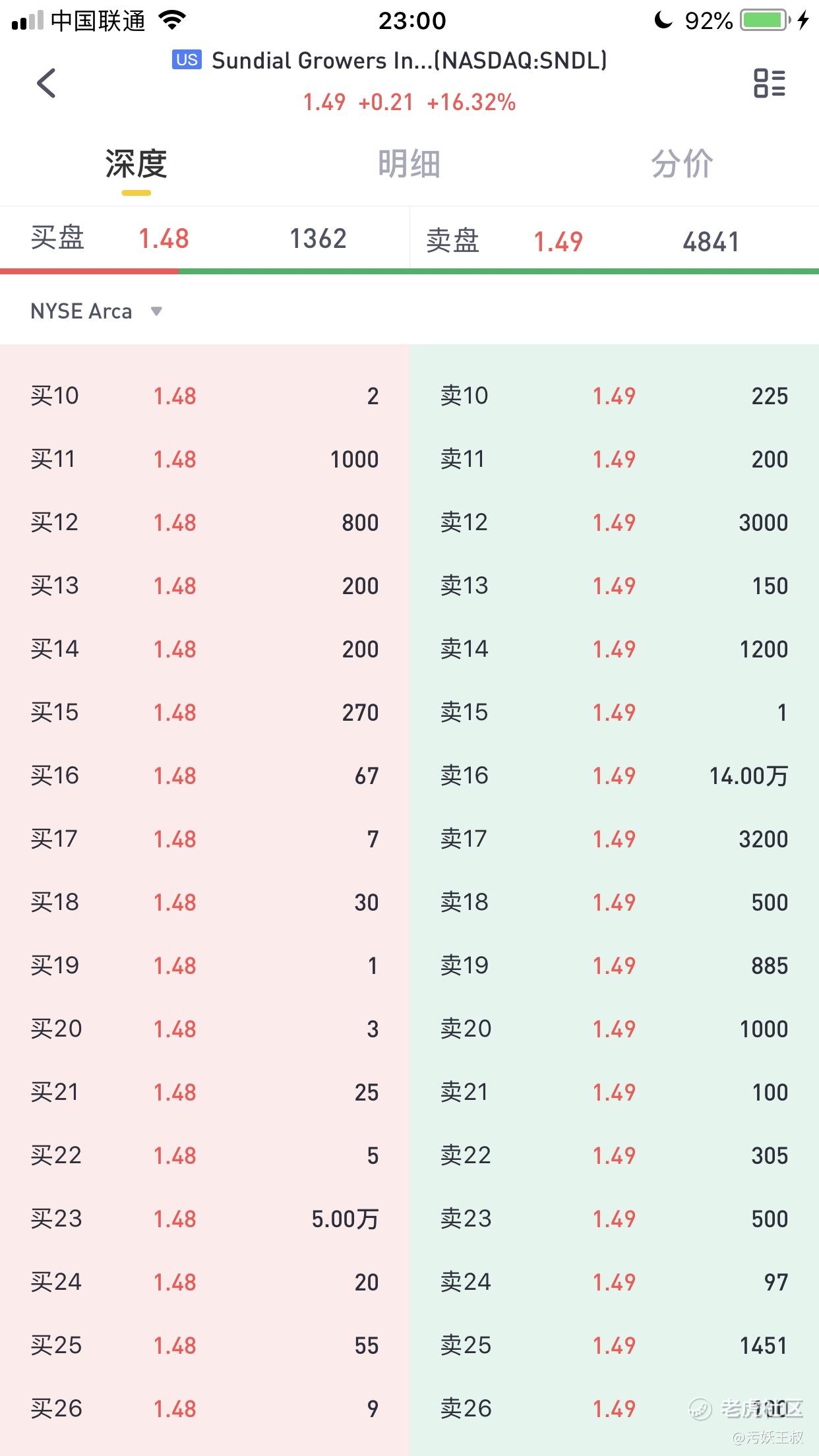Select the 买23 row with 5.00万

pos(204,1219)
